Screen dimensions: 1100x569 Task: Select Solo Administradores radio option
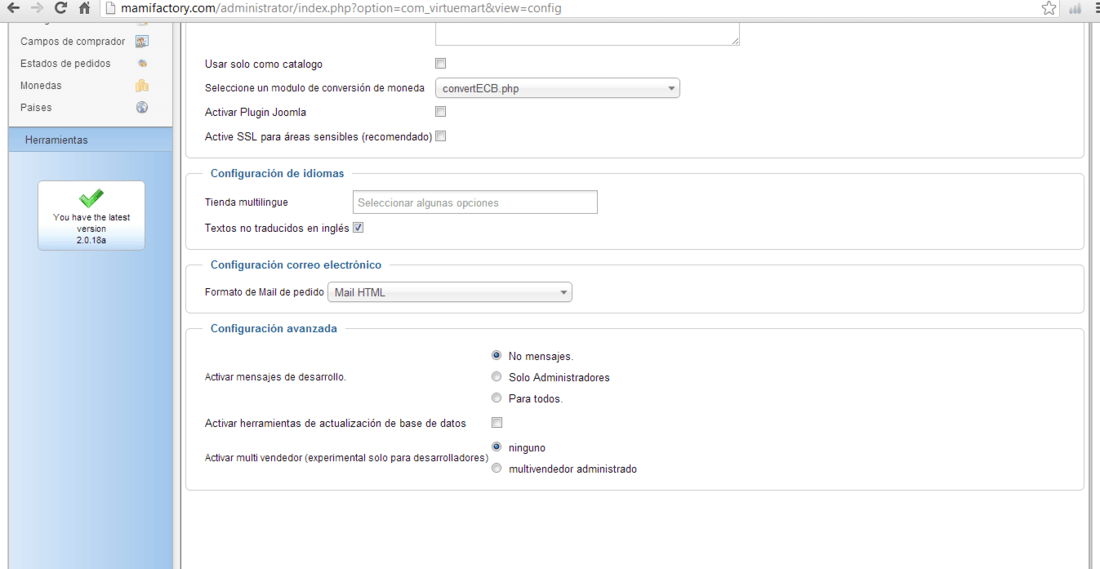(x=497, y=377)
